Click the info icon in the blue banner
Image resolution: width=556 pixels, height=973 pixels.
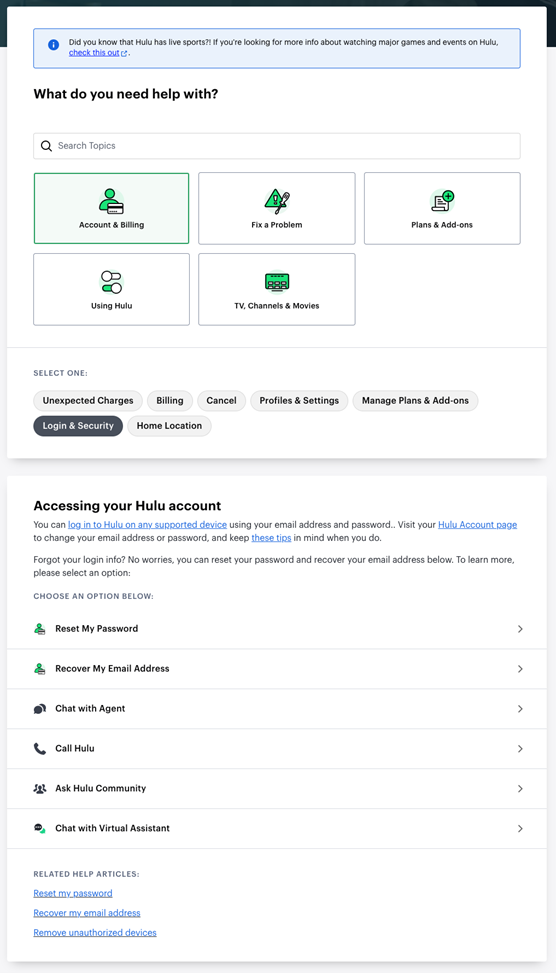tap(53, 45)
